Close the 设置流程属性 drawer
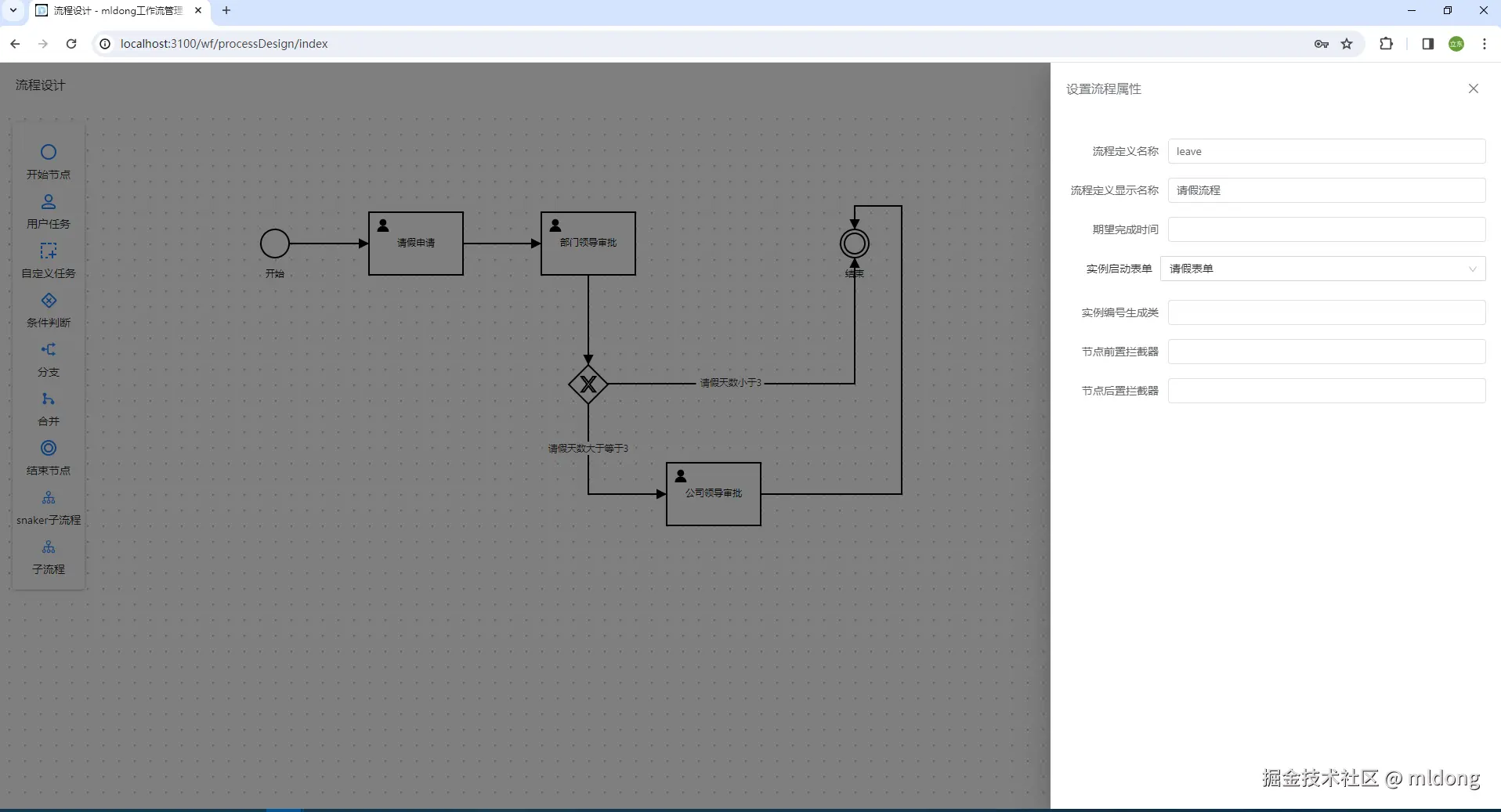This screenshot has width=1501, height=812. point(1474,88)
